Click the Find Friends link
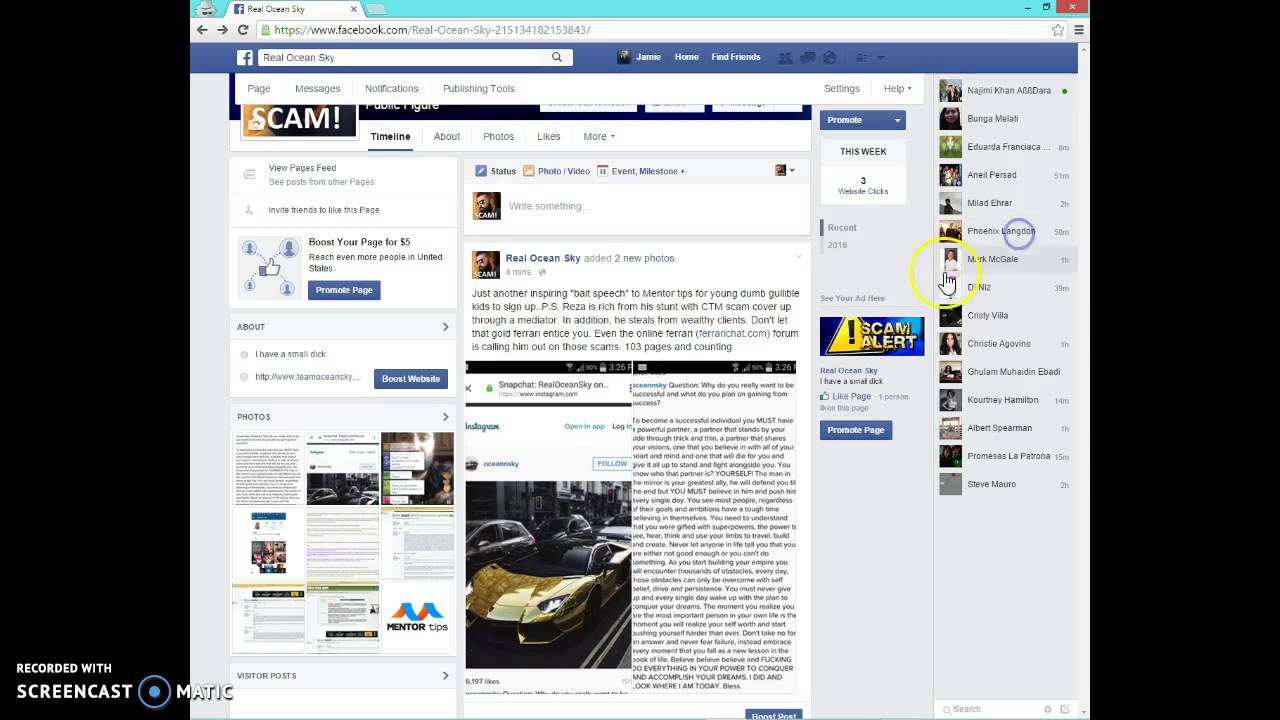Image resolution: width=1280 pixels, height=720 pixels. (736, 57)
